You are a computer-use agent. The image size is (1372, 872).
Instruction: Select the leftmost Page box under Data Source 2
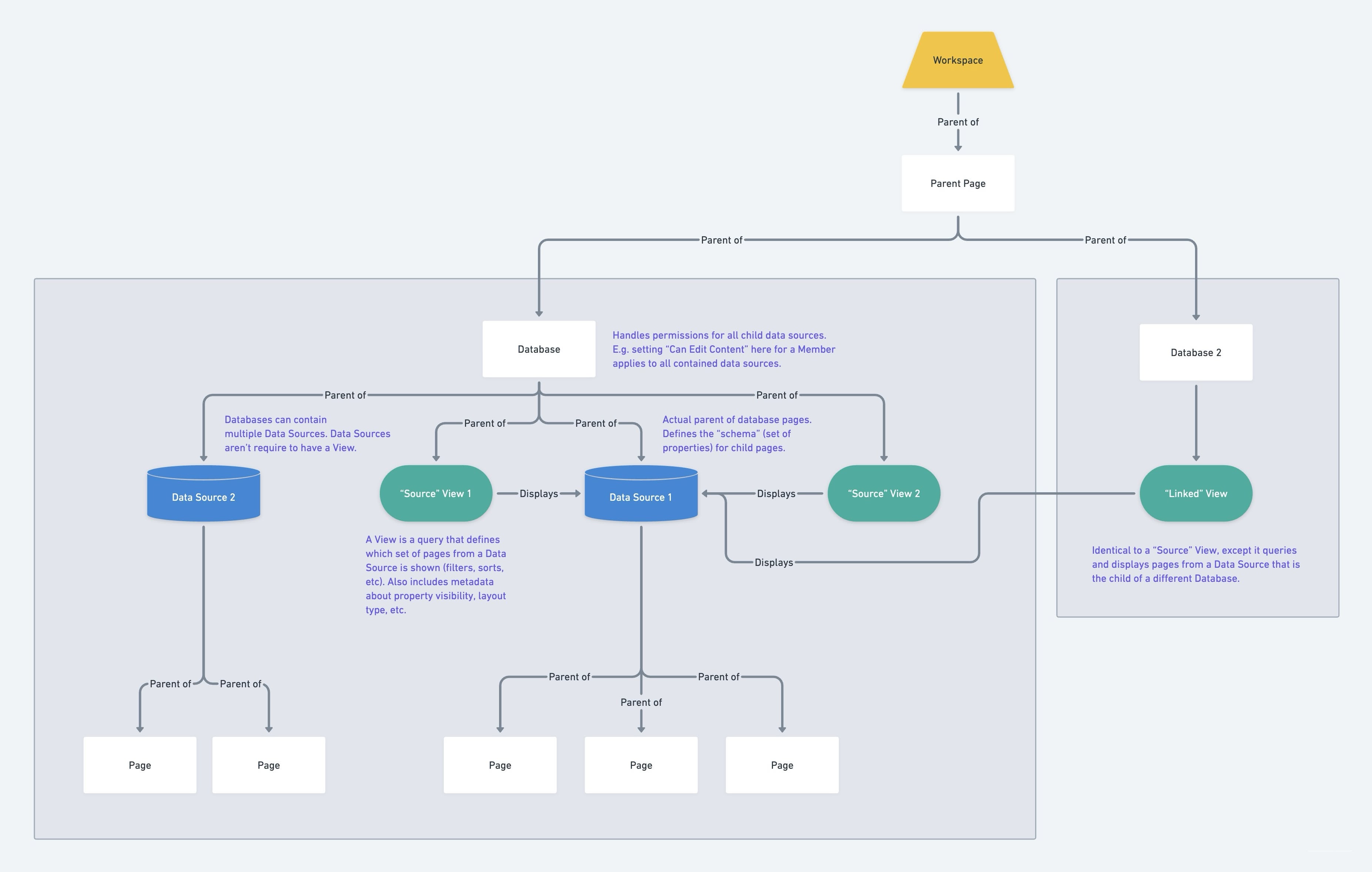click(140, 765)
